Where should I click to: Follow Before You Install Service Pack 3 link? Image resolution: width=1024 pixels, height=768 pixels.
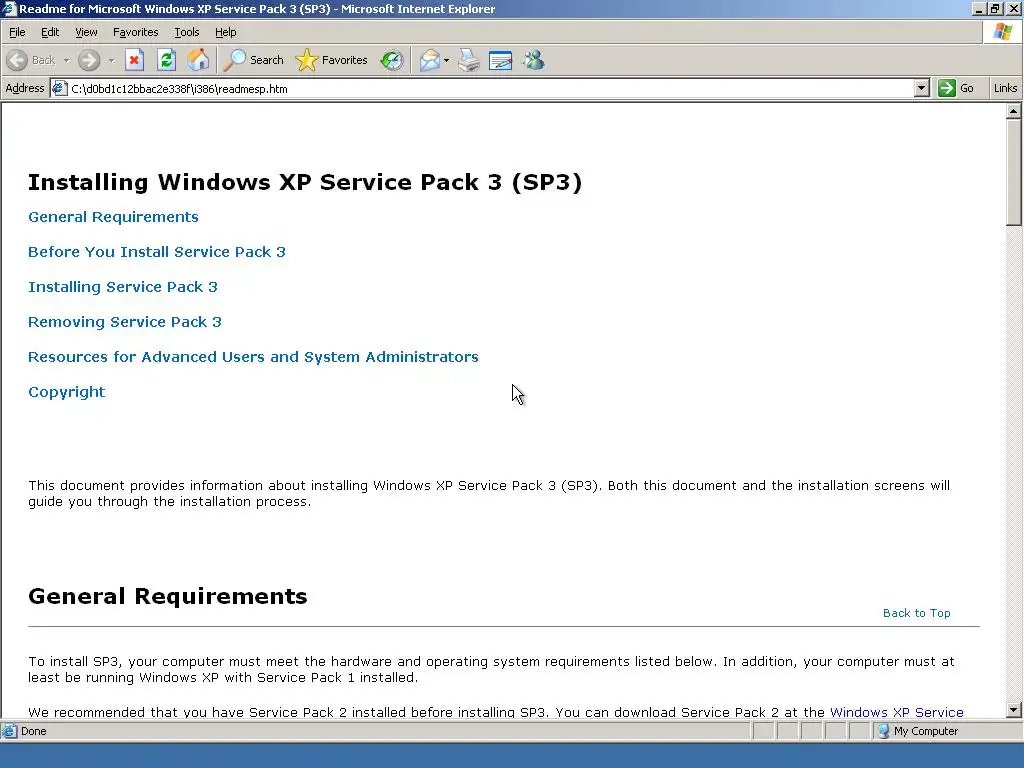[157, 252]
